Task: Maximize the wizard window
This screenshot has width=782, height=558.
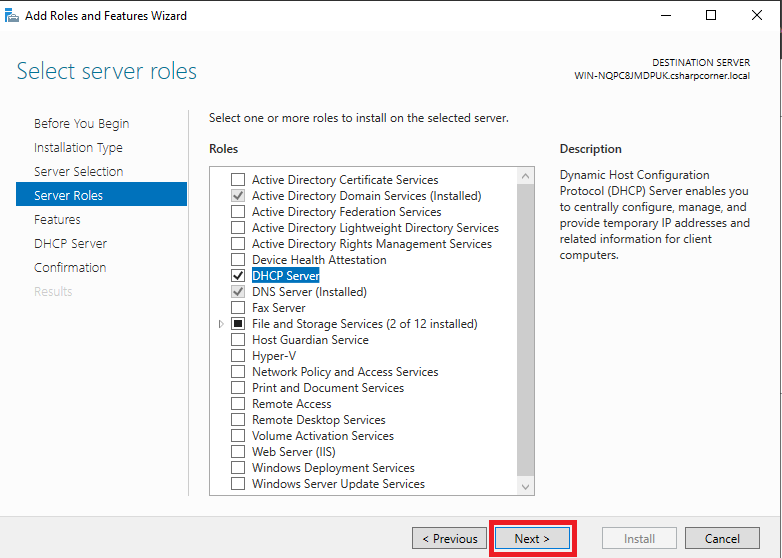Action: [711, 15]
